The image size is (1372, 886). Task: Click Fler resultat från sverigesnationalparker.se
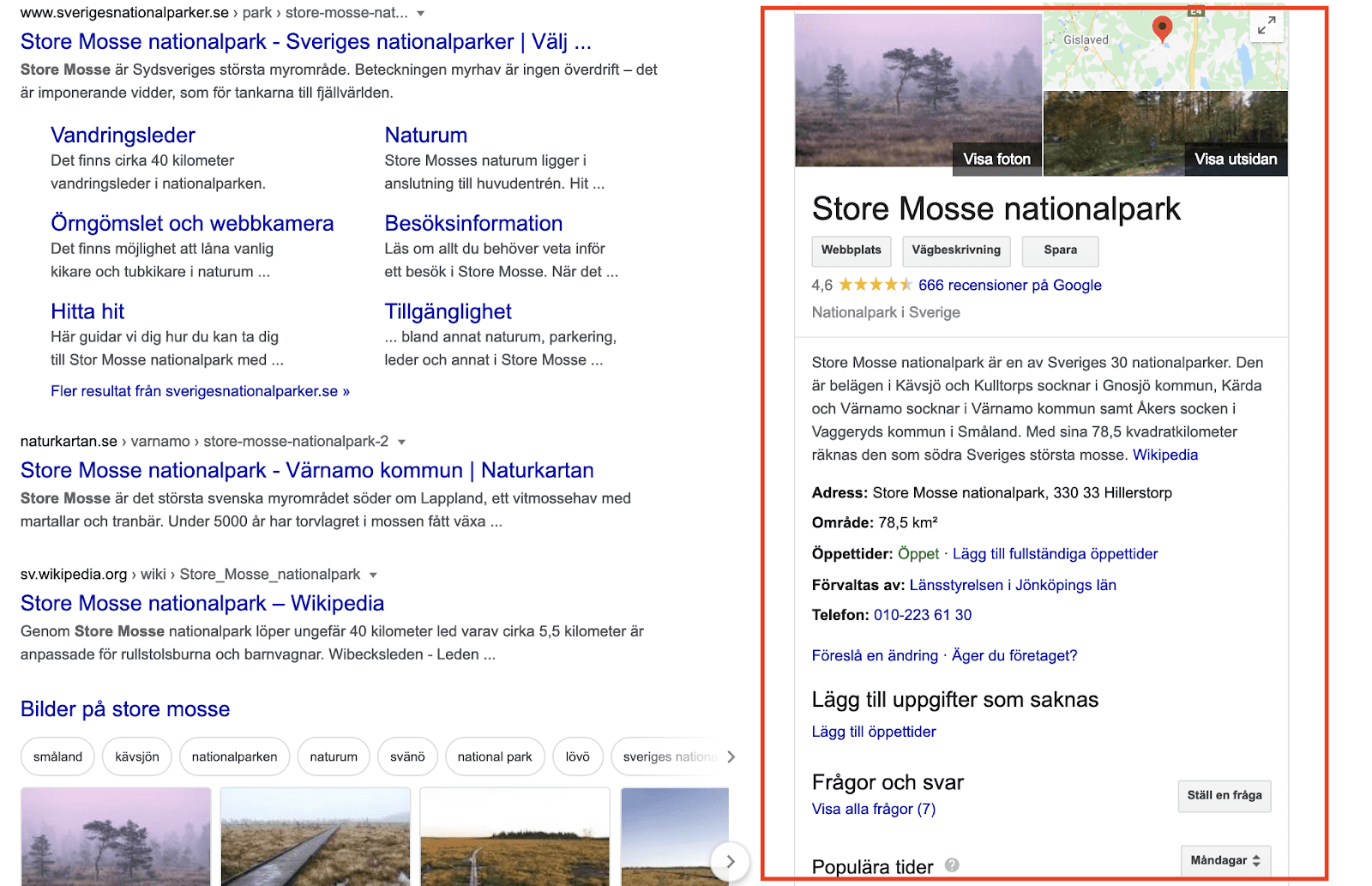coord(200,391)
